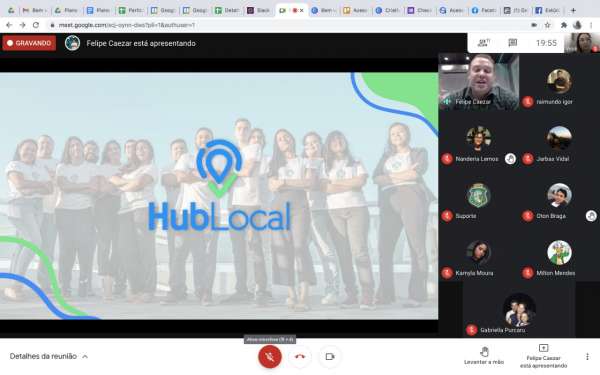Image resolution: width=600 pixels, height=375 pixels.
Task: Click the camera-in-use icon in the address bar
Action: 534,25
